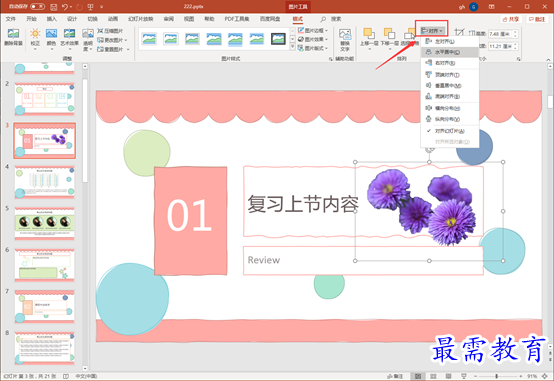
Task: Click Reset Picture (重置图片)
Action: [110, 49]
